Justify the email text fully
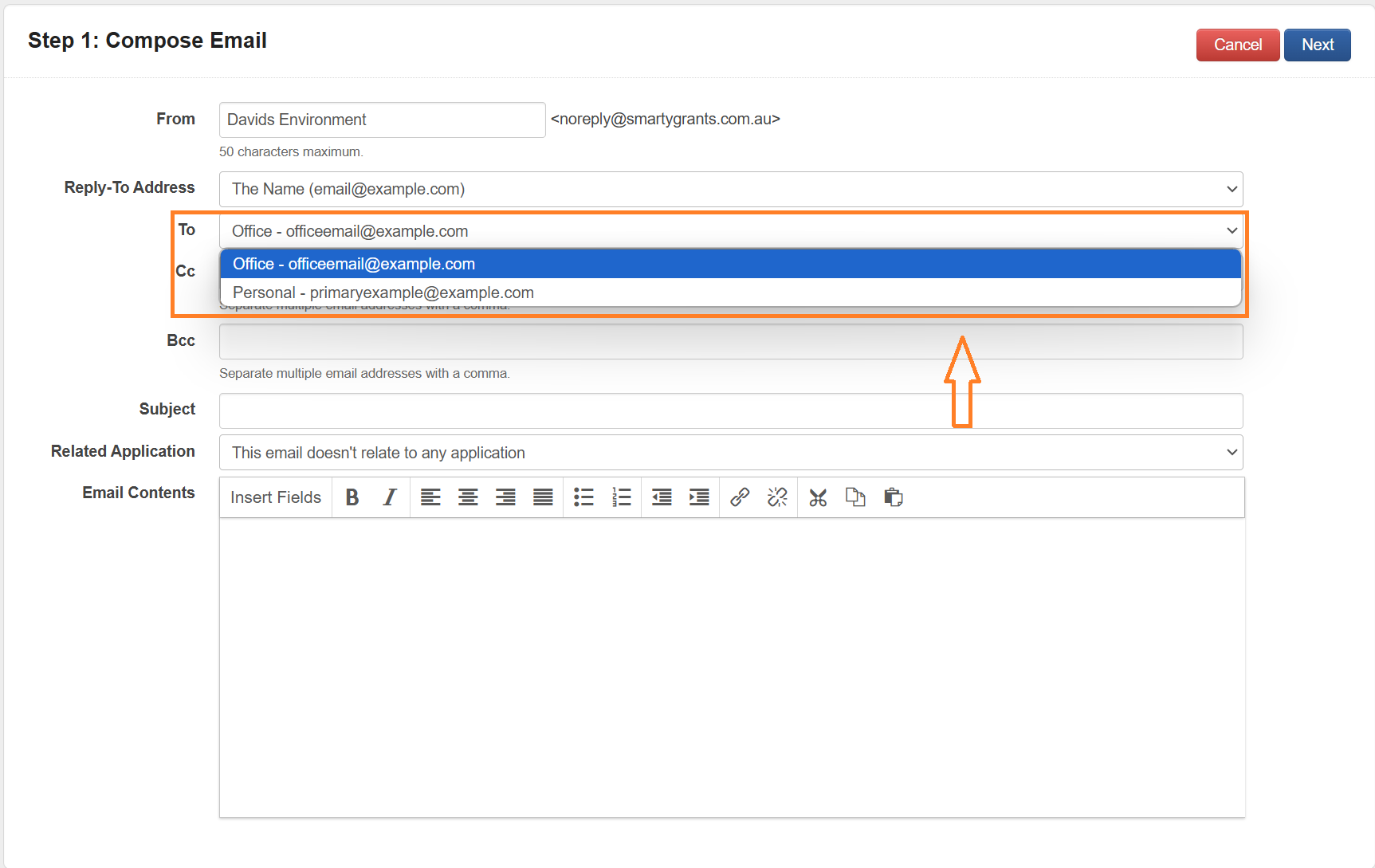 pos(543,497)
